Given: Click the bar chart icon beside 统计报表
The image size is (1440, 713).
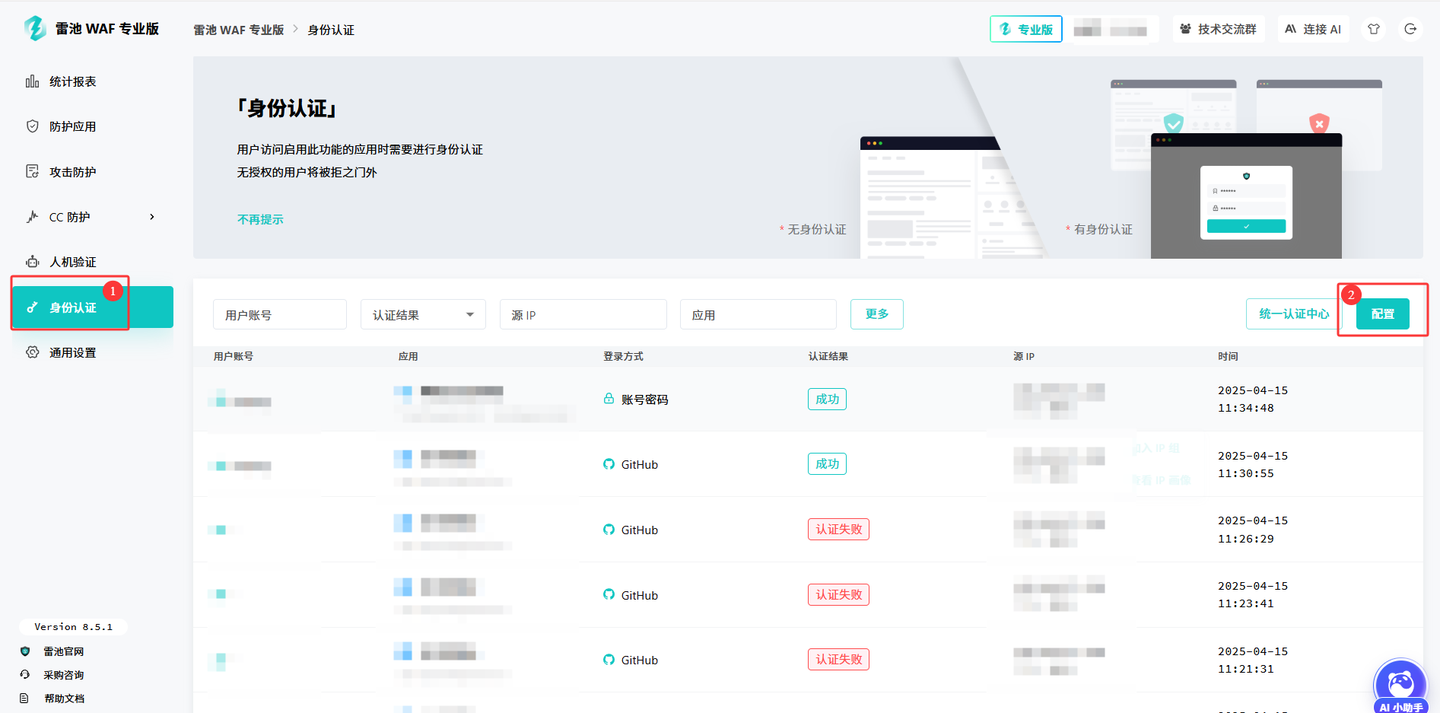Looking at the screenshot, I should click(x=32, y=82).
